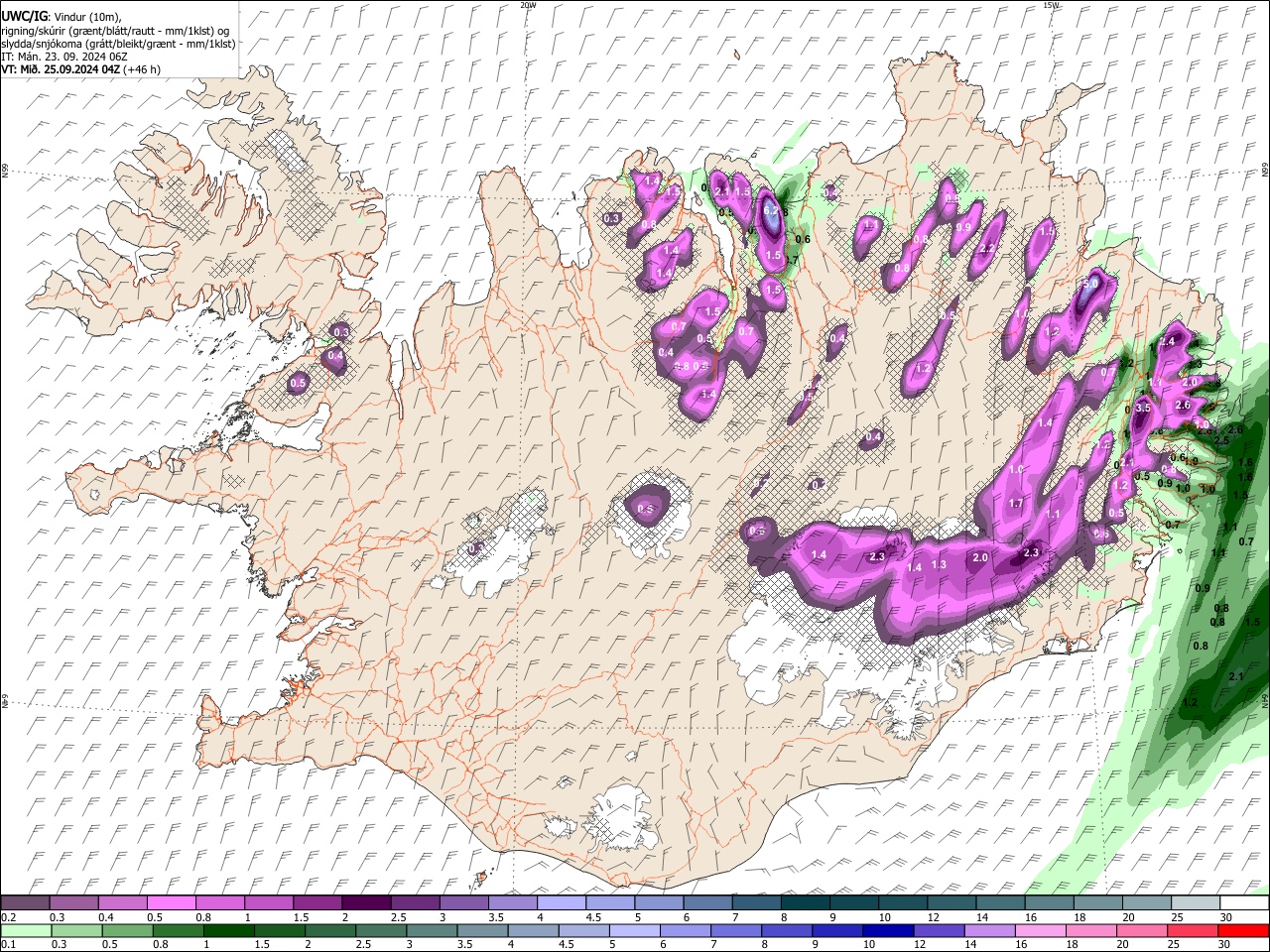Click the 6.2 precipitation value on the map
The width and height of the screenshot is (1270, 952).
click(x=772, y=210)
